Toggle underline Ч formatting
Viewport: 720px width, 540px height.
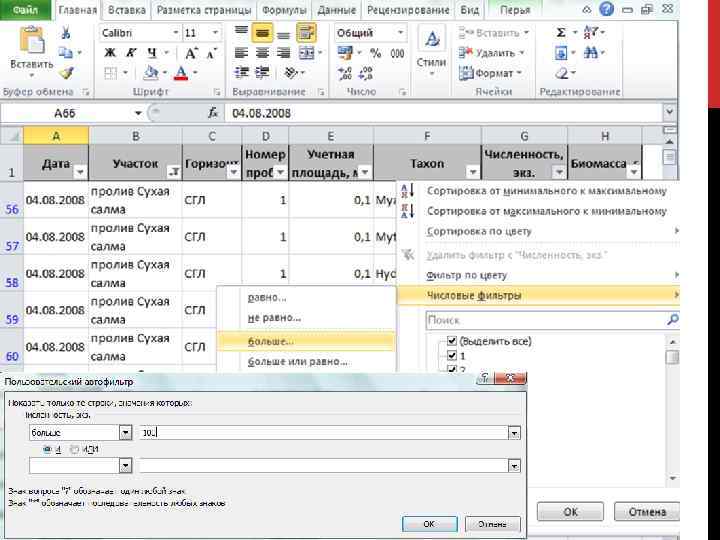click(152, 53)
